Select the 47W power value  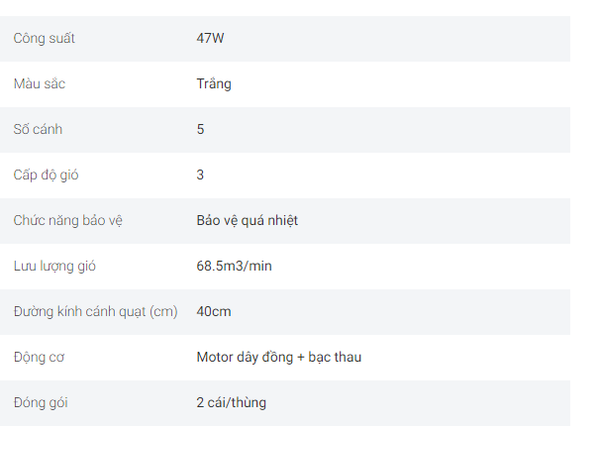tap(210, 38)
